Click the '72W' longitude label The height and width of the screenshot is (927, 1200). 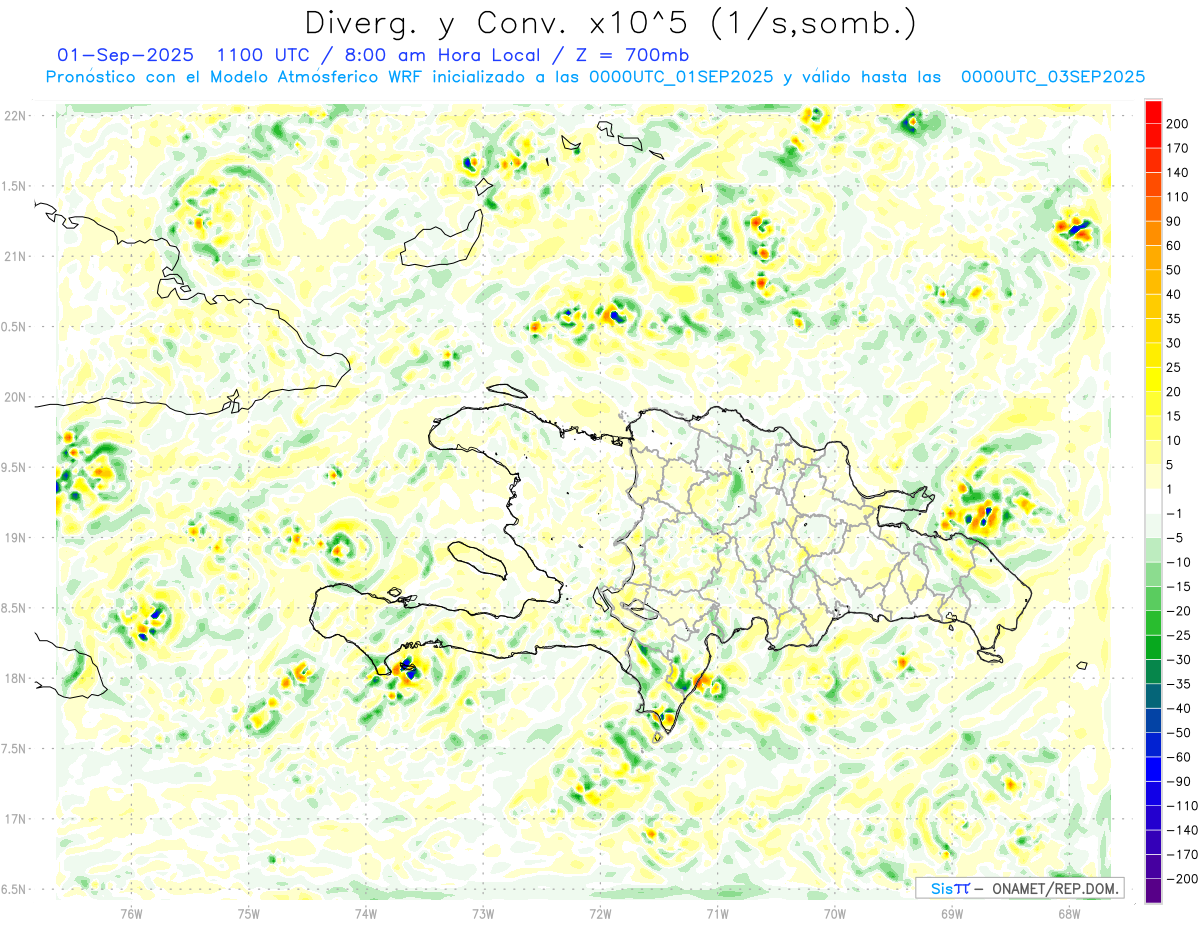(x=600, y=914)
